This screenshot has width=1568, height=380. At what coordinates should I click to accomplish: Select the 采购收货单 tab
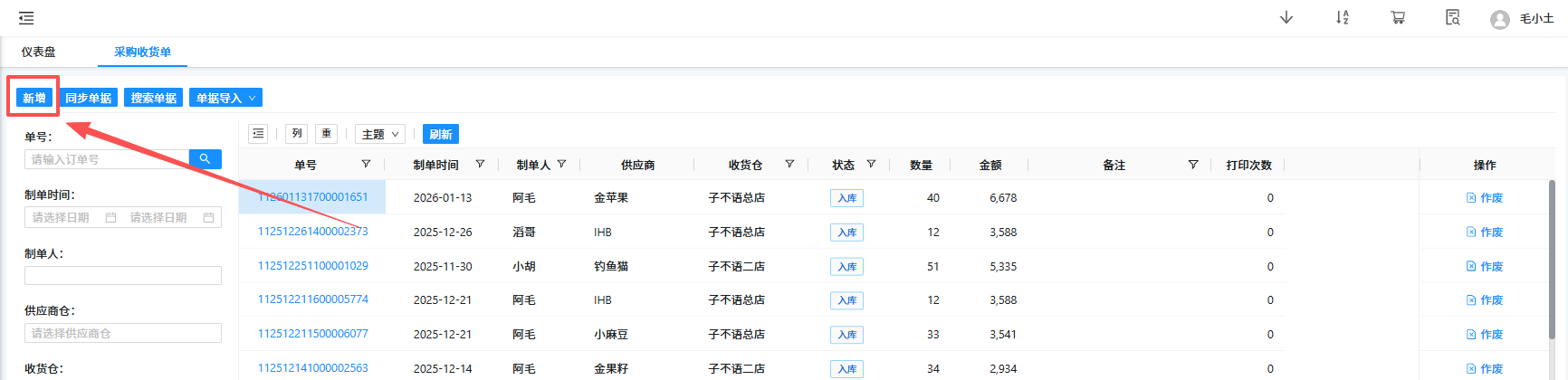(x=142, y=52)
